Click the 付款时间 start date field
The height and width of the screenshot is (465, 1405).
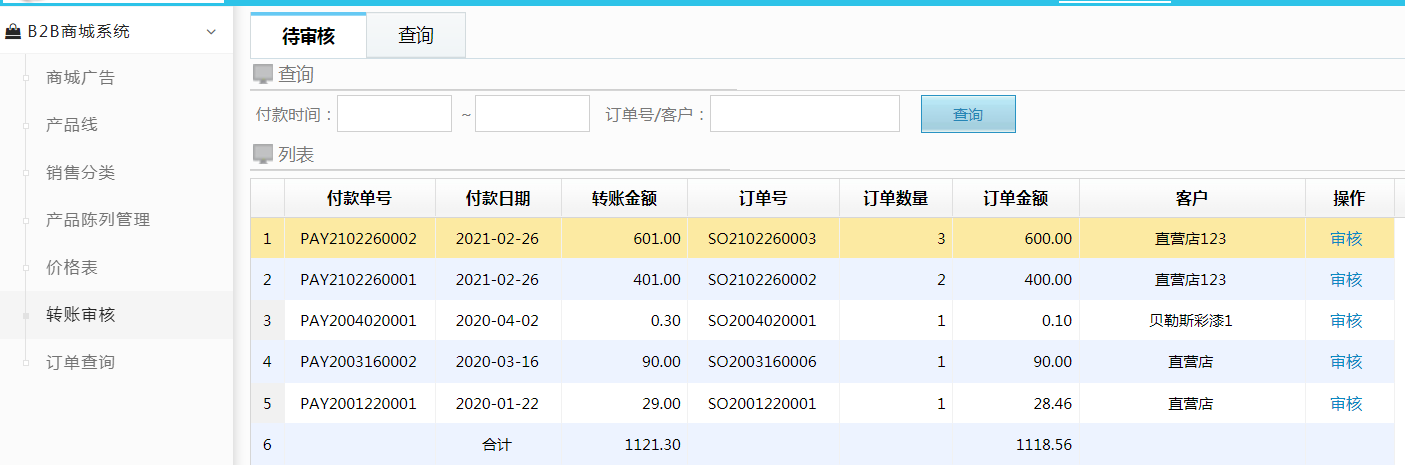(x=394, y=114)
